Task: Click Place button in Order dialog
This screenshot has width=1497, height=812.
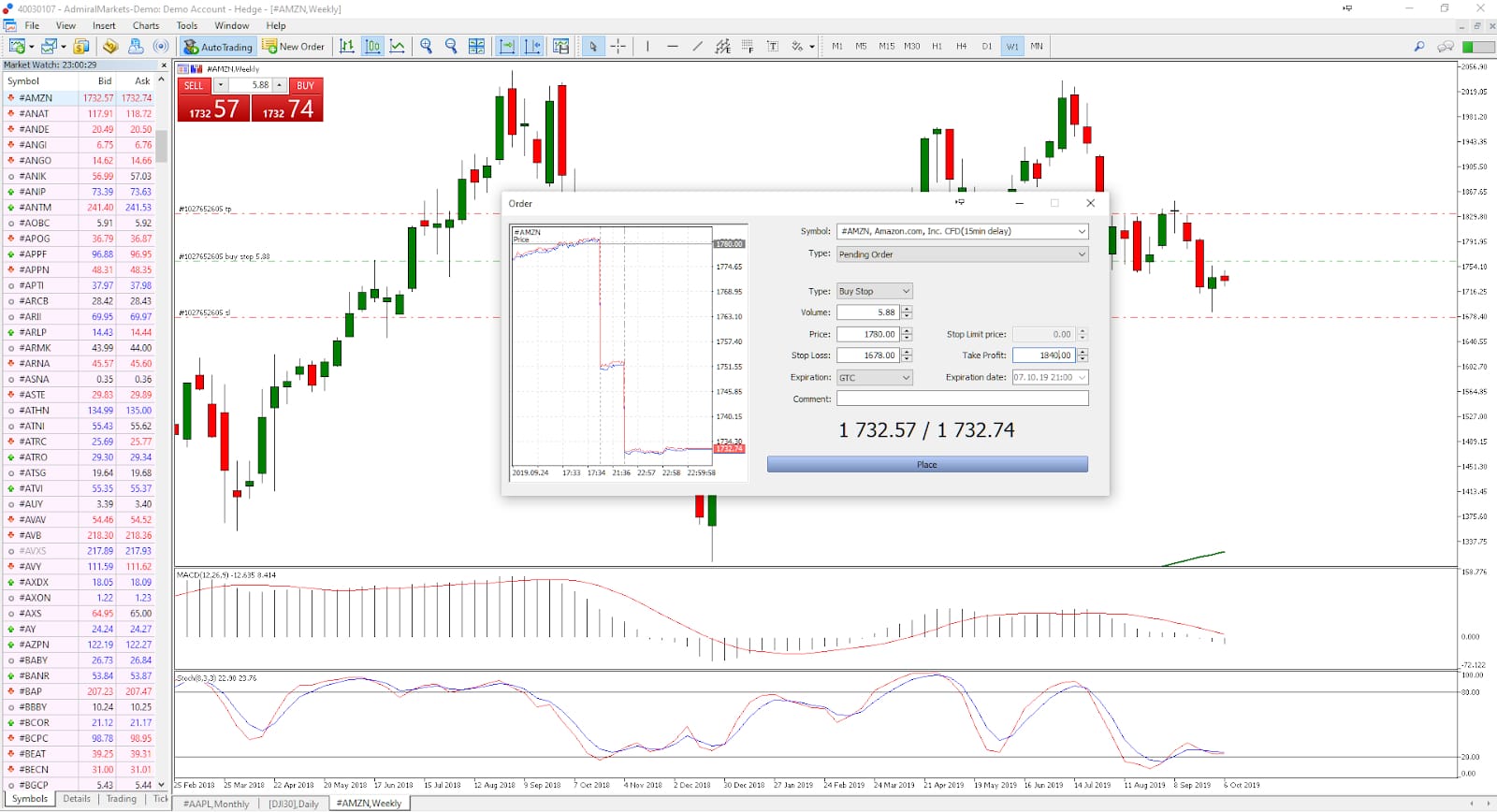Action: (927, 464)
